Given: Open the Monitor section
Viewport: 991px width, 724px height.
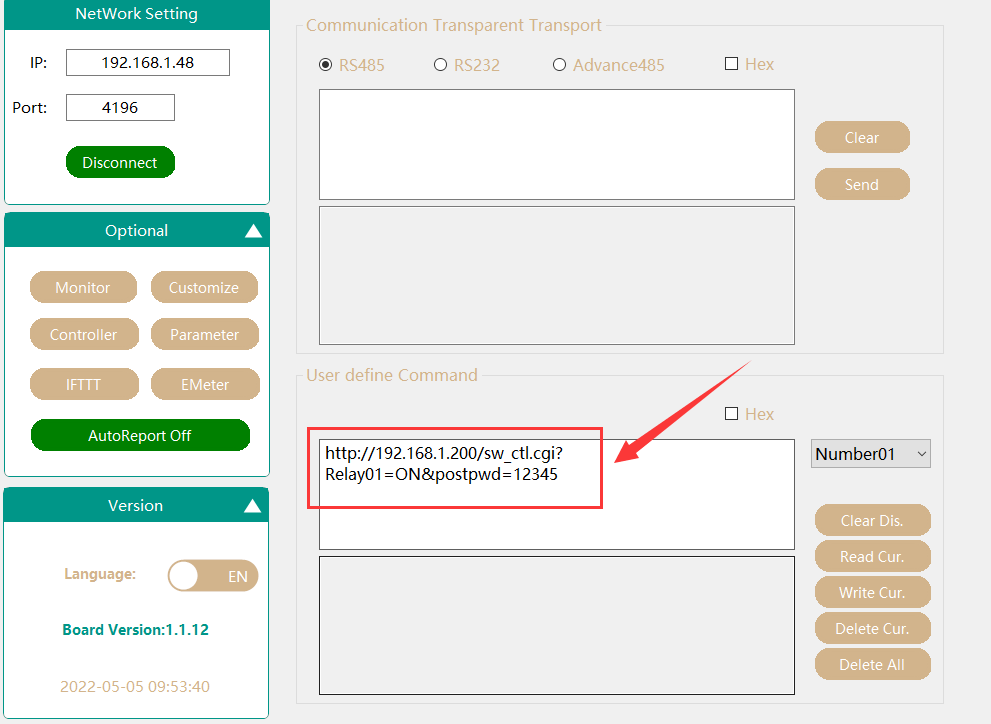Looking at the screenshot, I should point(83,287).
